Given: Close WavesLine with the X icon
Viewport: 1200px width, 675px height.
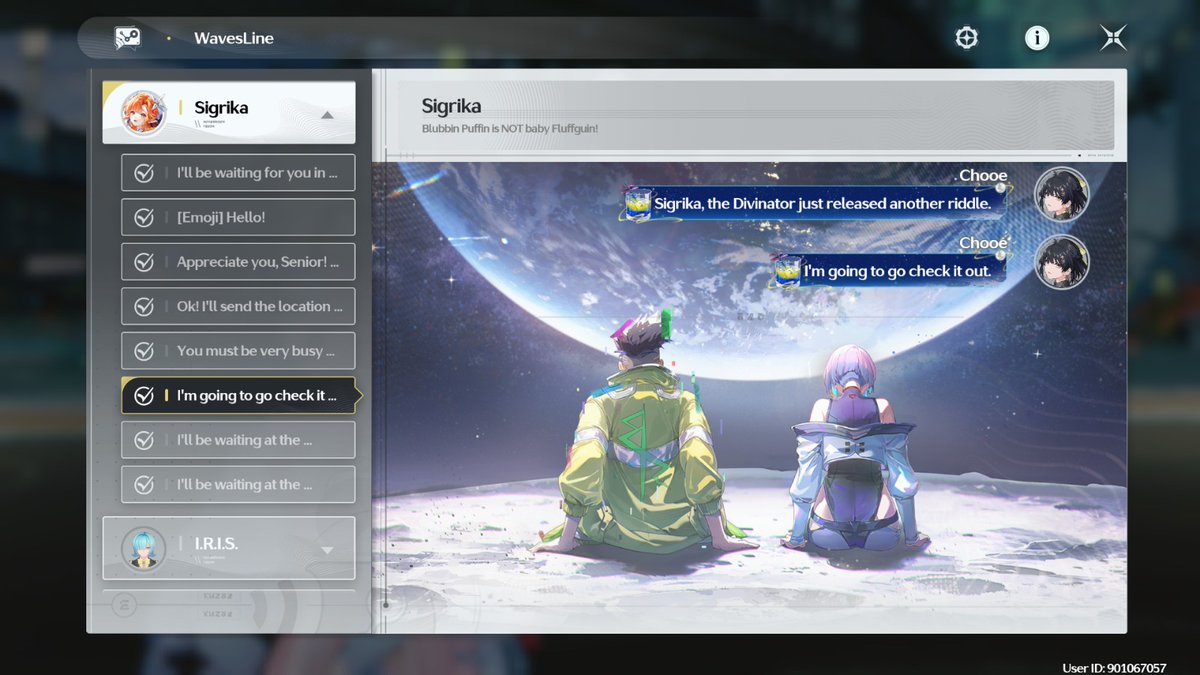Looking at the screenshot, I should (x=1113, y=38).
